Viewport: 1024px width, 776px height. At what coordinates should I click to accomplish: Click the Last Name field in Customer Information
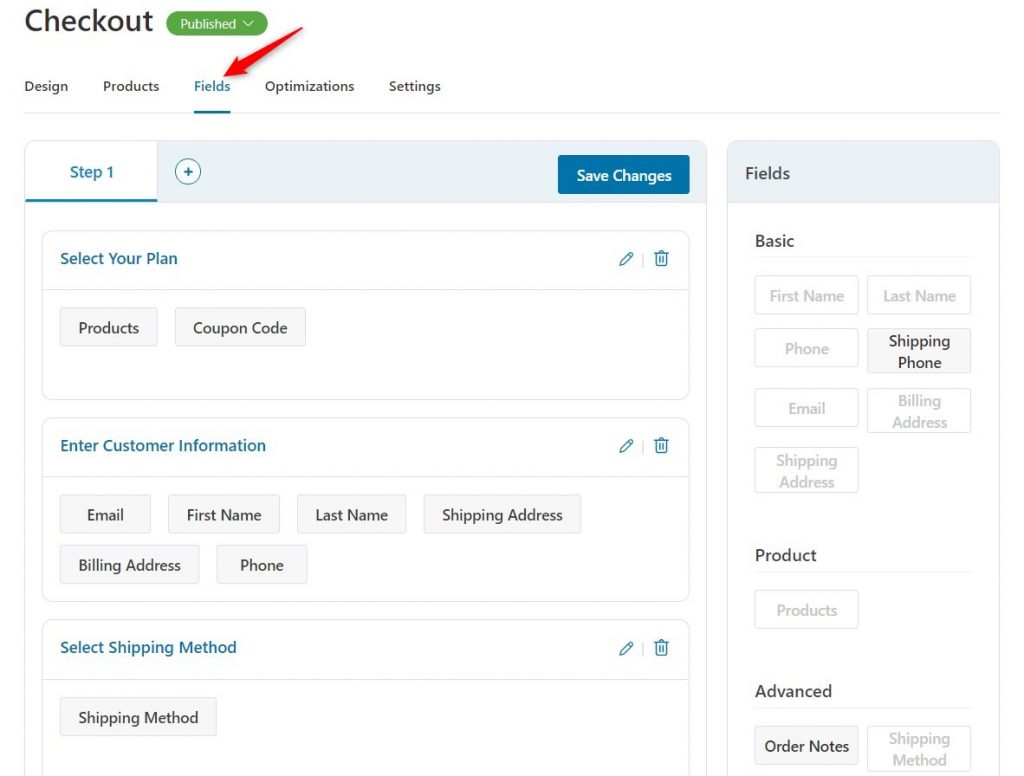click(x=351, y=515)
